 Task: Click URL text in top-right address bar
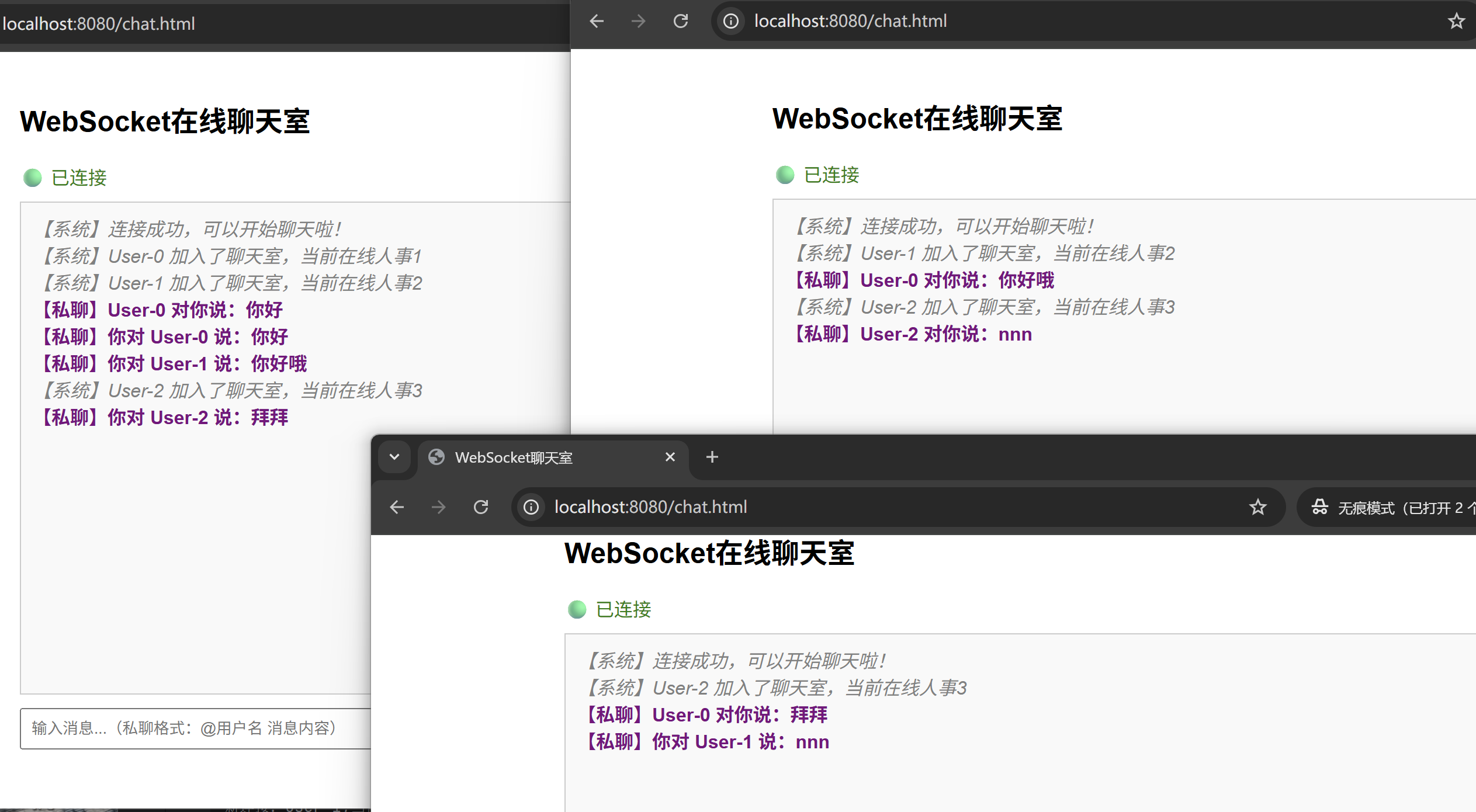[850, 21]
